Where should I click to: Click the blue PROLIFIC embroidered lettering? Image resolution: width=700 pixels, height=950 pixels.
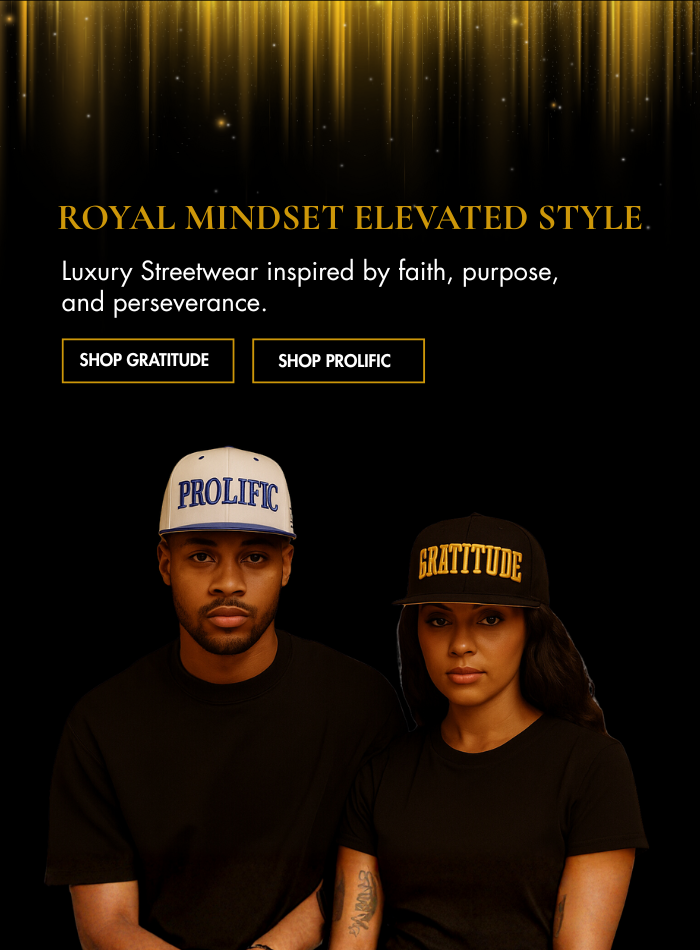[x=228, y=494]
